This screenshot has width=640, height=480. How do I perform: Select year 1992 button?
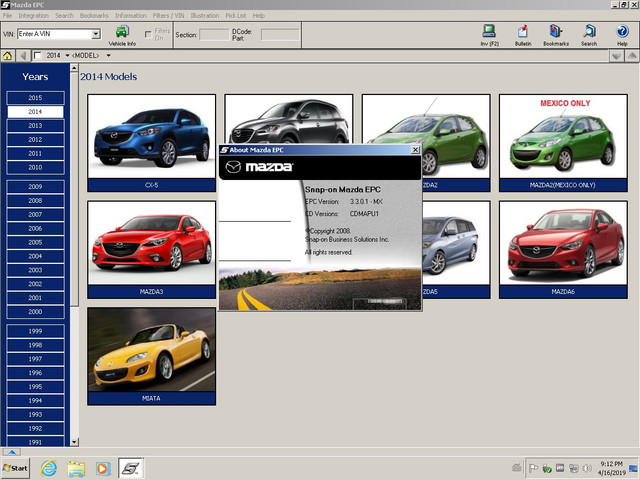pos(35,428)
